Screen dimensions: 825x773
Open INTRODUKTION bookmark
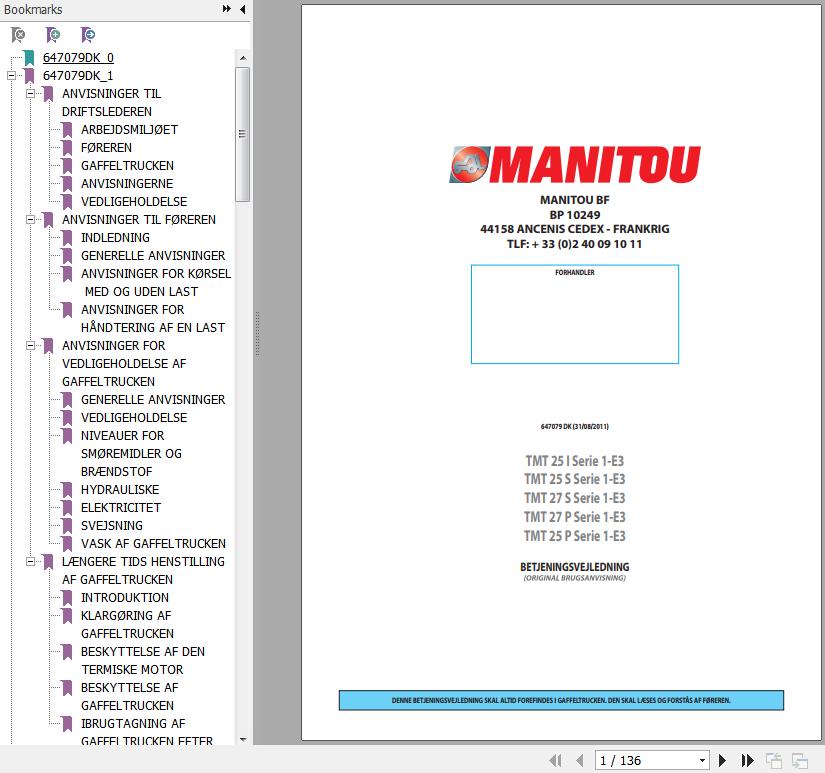pyautogui.click(x=125, y=598)
